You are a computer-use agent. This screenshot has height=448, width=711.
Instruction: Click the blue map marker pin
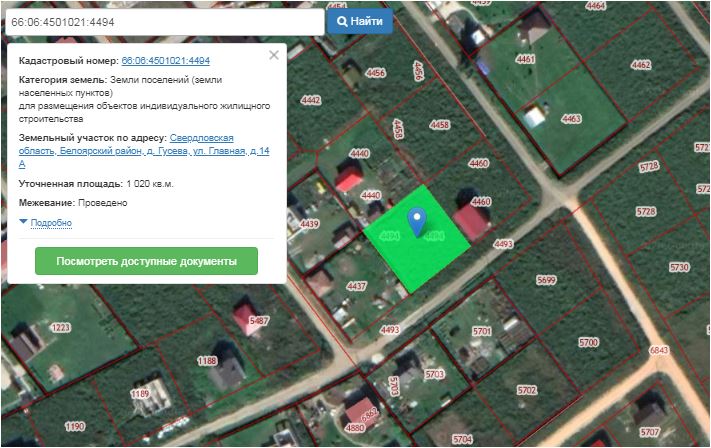[x=418, y=219]
